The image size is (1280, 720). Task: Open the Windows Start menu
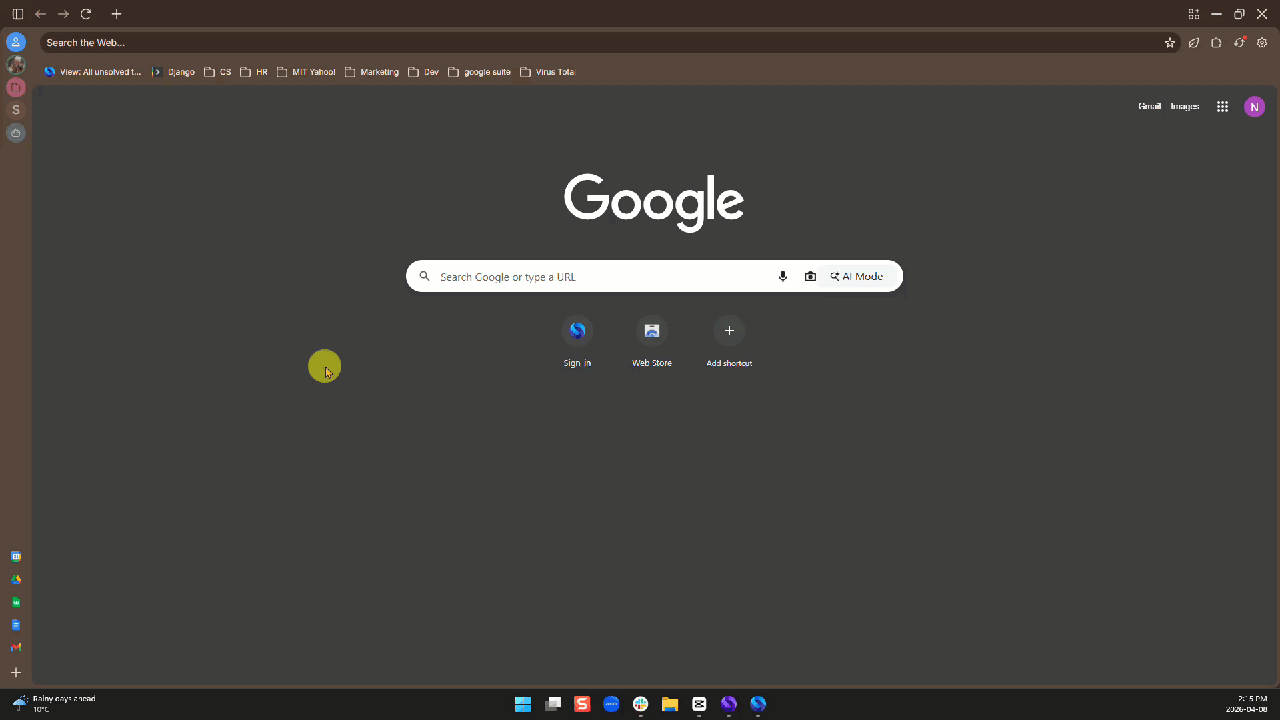pyautogui.click(x=523, y=704)
